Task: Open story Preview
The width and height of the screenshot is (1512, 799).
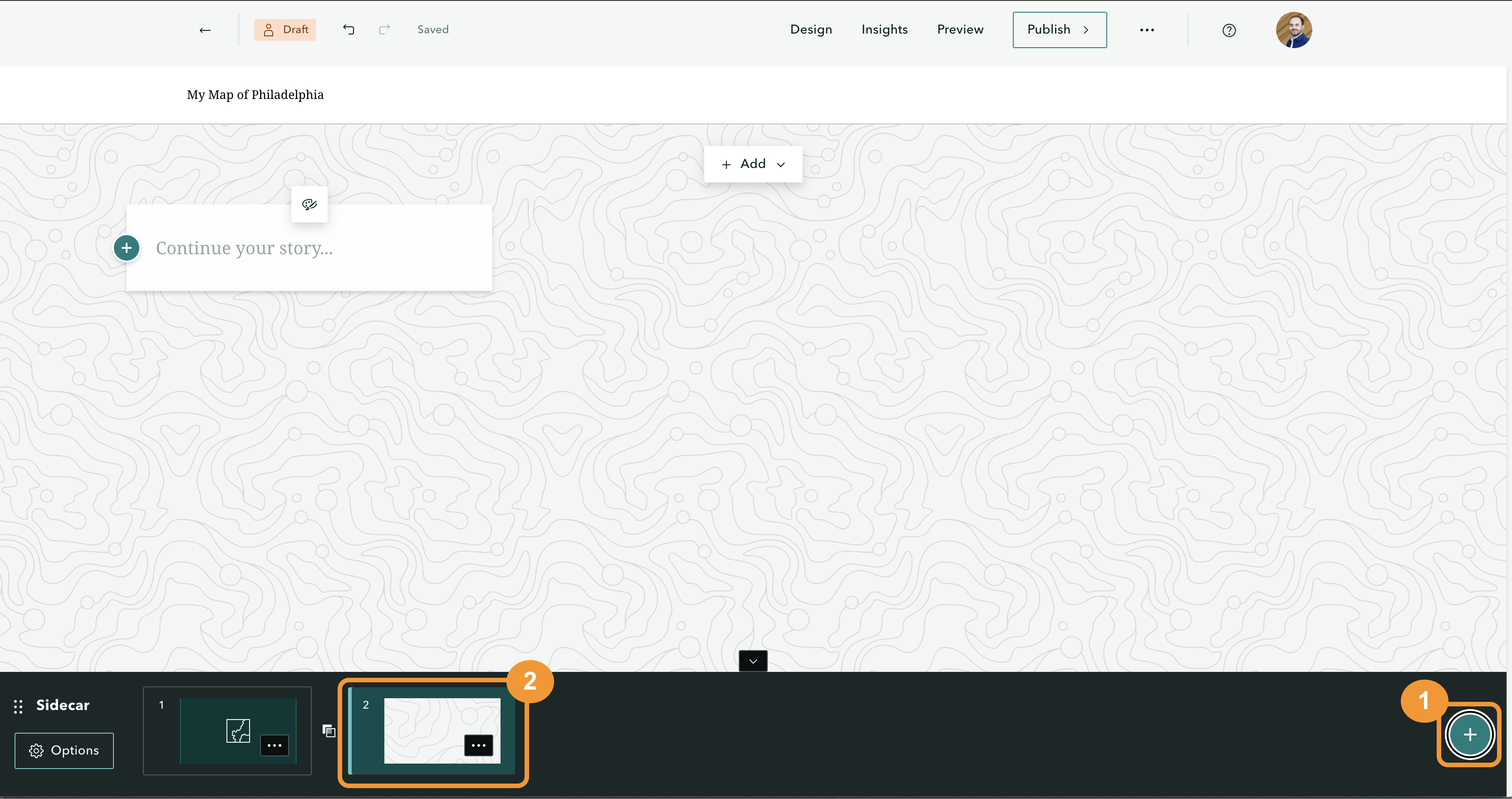Action: click(960, 30)
